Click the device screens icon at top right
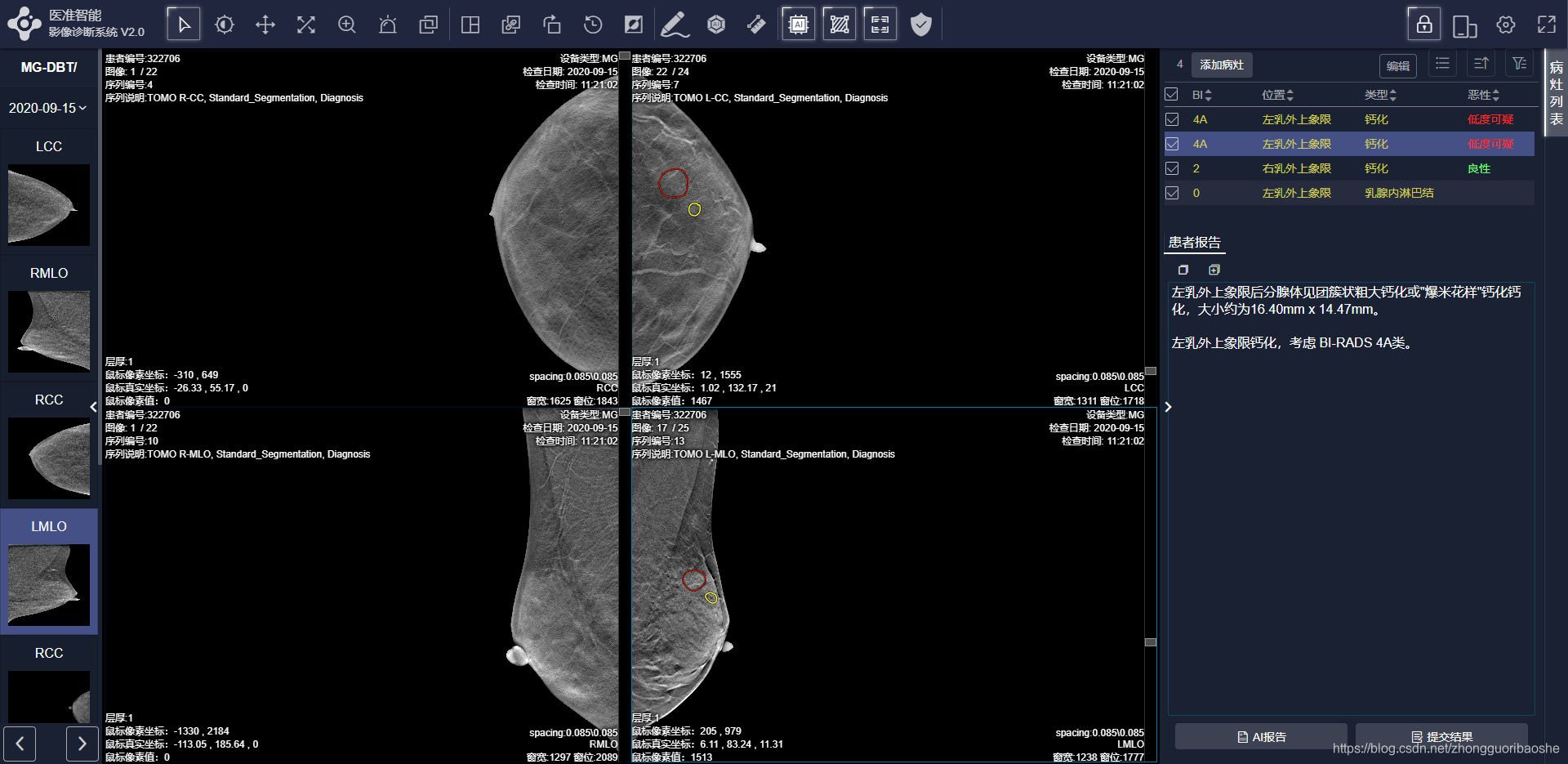 (1465, 26)
